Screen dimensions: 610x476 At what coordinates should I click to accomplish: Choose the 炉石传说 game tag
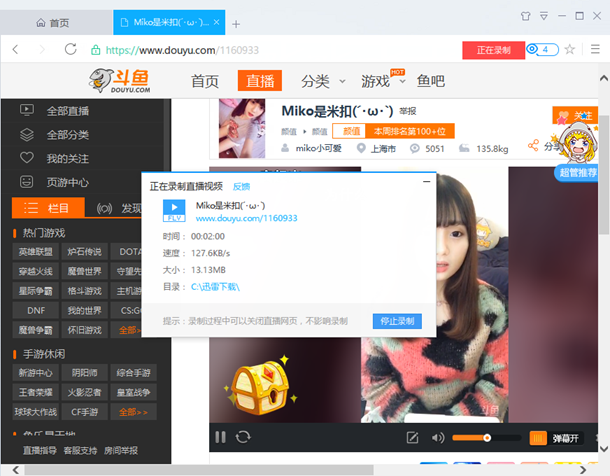coord(84,252)
